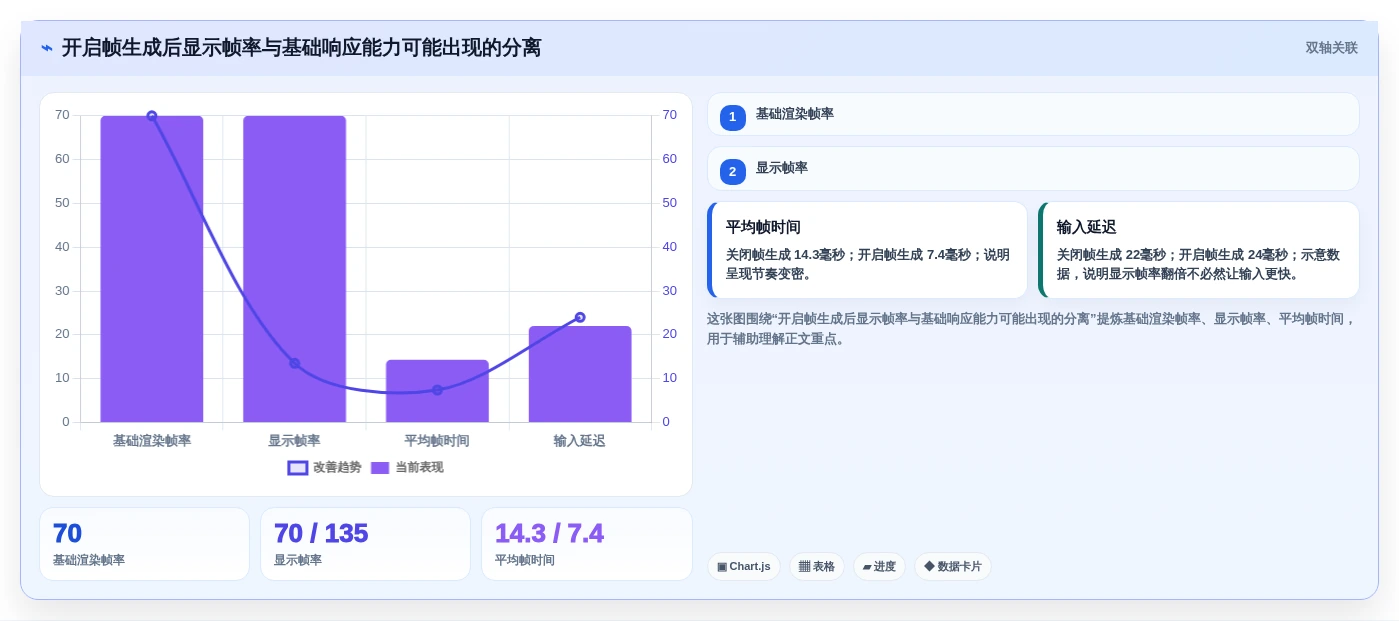Click the x-axis label 基础渲染帧率
This screenshot has height=621, width=1399.
152,441
